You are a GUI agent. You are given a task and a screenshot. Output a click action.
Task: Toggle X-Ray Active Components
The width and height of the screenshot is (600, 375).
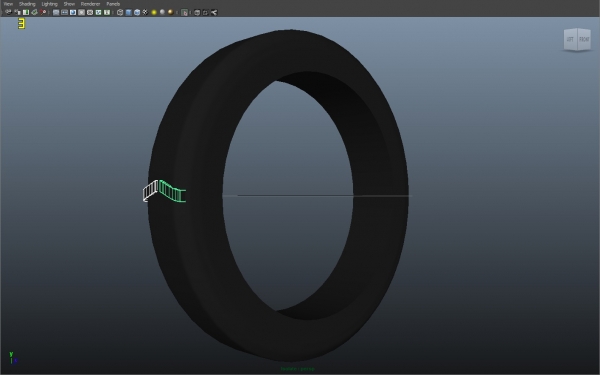tap(205, 12)
